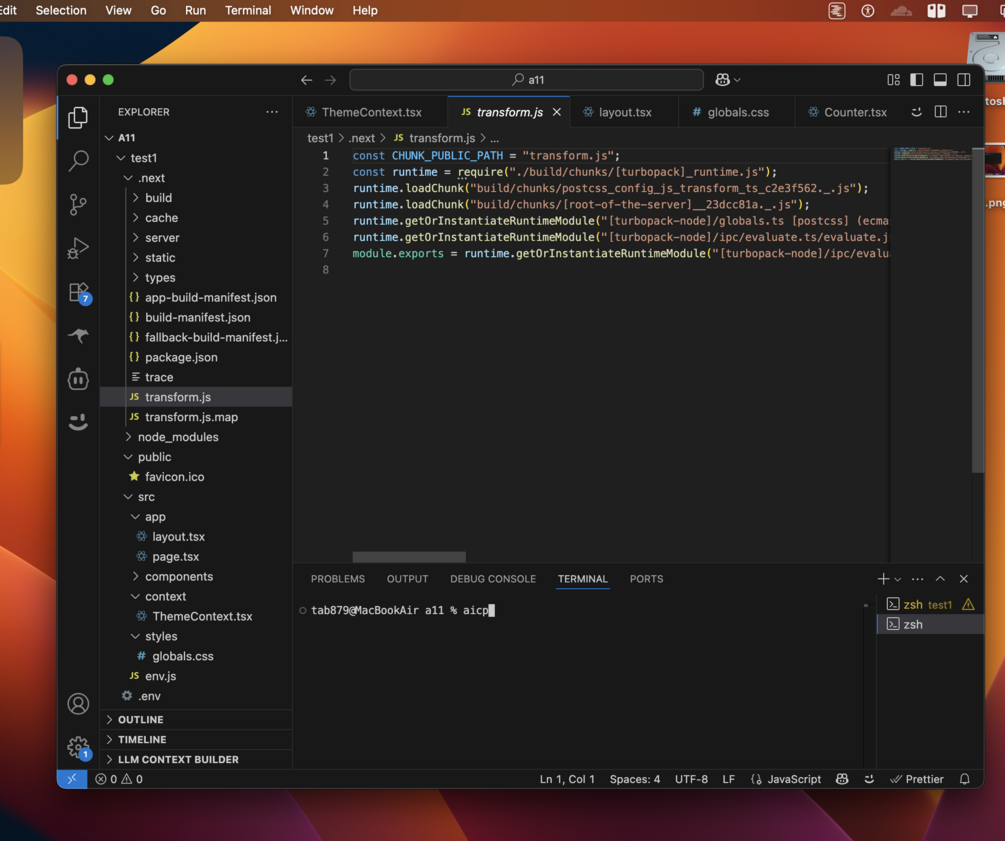
Task: Click the code minimap preview
Action: tap(931, 154)
